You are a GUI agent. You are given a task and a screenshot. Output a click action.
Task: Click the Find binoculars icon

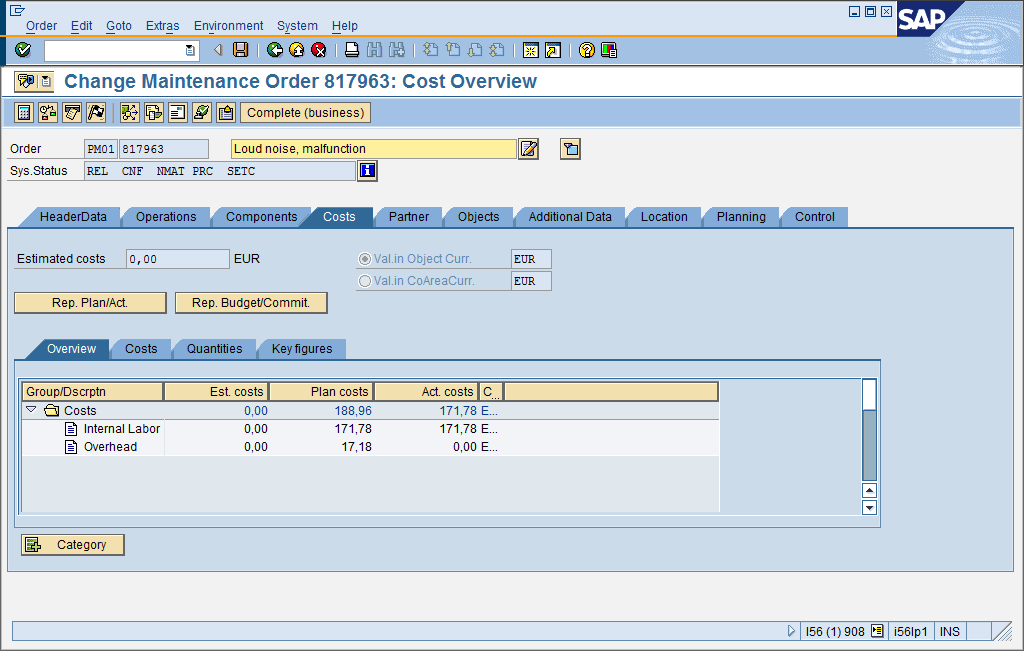click(x=374, y=50)
